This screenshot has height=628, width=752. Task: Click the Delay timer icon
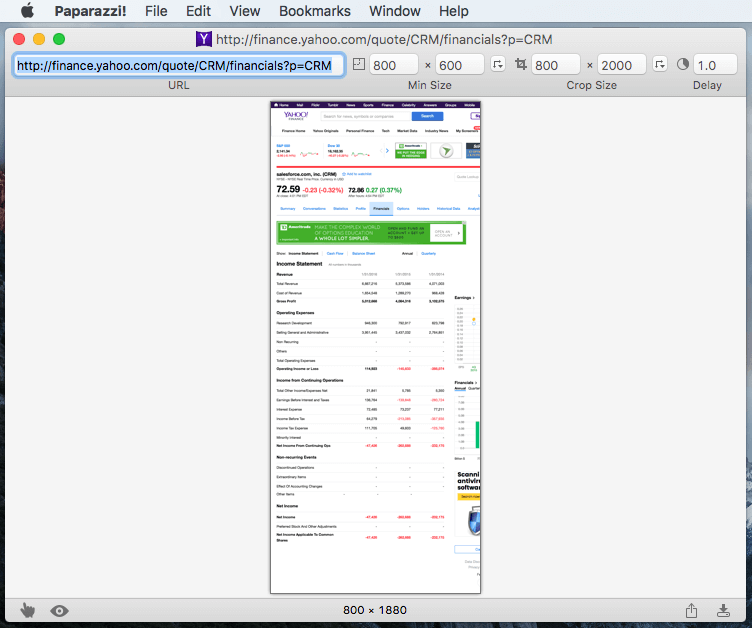tap(683, 64)
